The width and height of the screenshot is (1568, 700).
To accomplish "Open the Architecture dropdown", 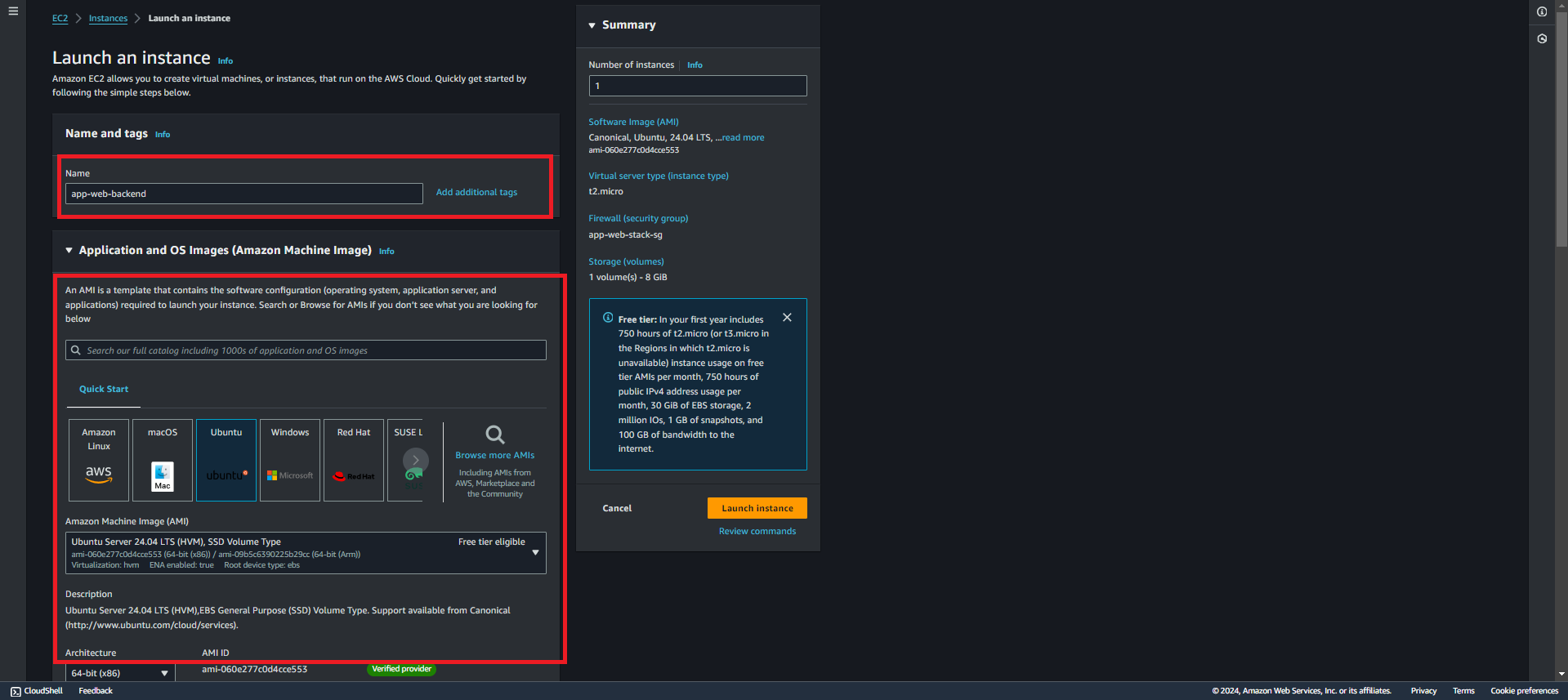I will tap(120, 673).
